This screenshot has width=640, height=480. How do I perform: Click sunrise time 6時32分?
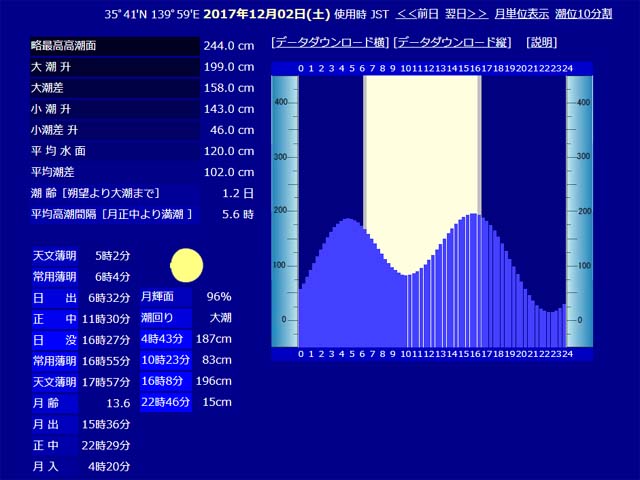109,298
